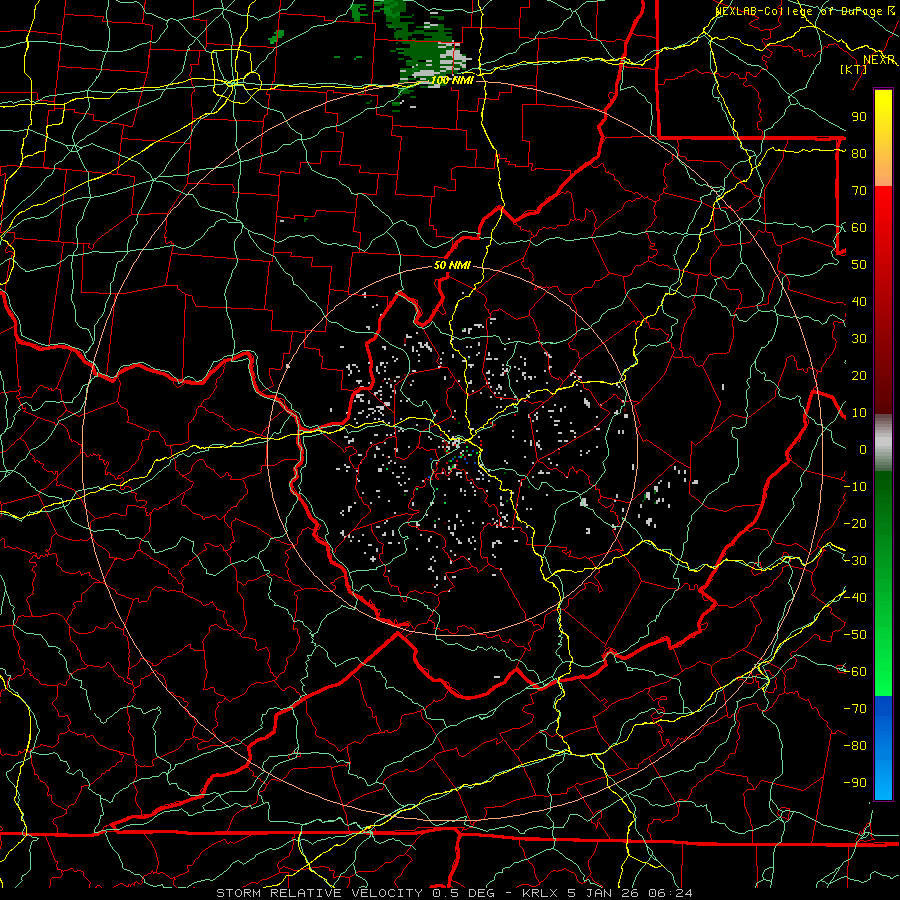900x900 pixels.
Task: Select the 70 value on the velocity scale
Action: coord(859,191)
